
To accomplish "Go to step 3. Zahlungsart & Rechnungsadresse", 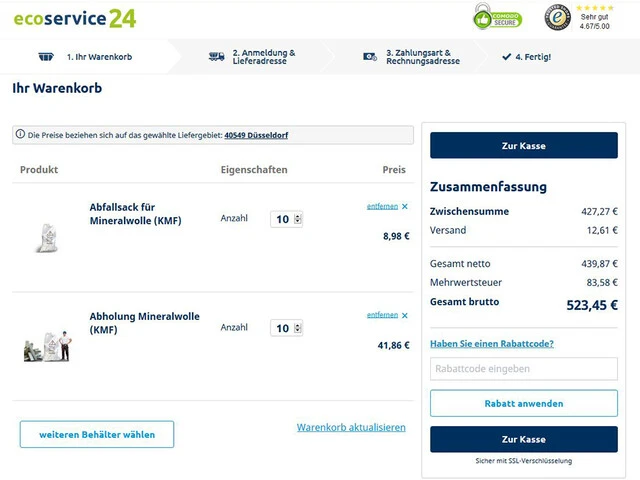I will coord(423,57).
